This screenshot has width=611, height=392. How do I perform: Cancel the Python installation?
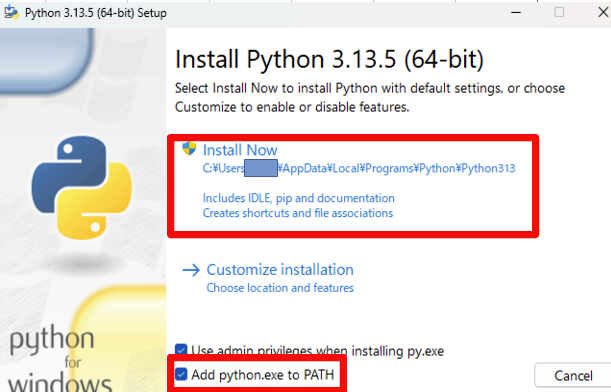(x=573, y=376)
